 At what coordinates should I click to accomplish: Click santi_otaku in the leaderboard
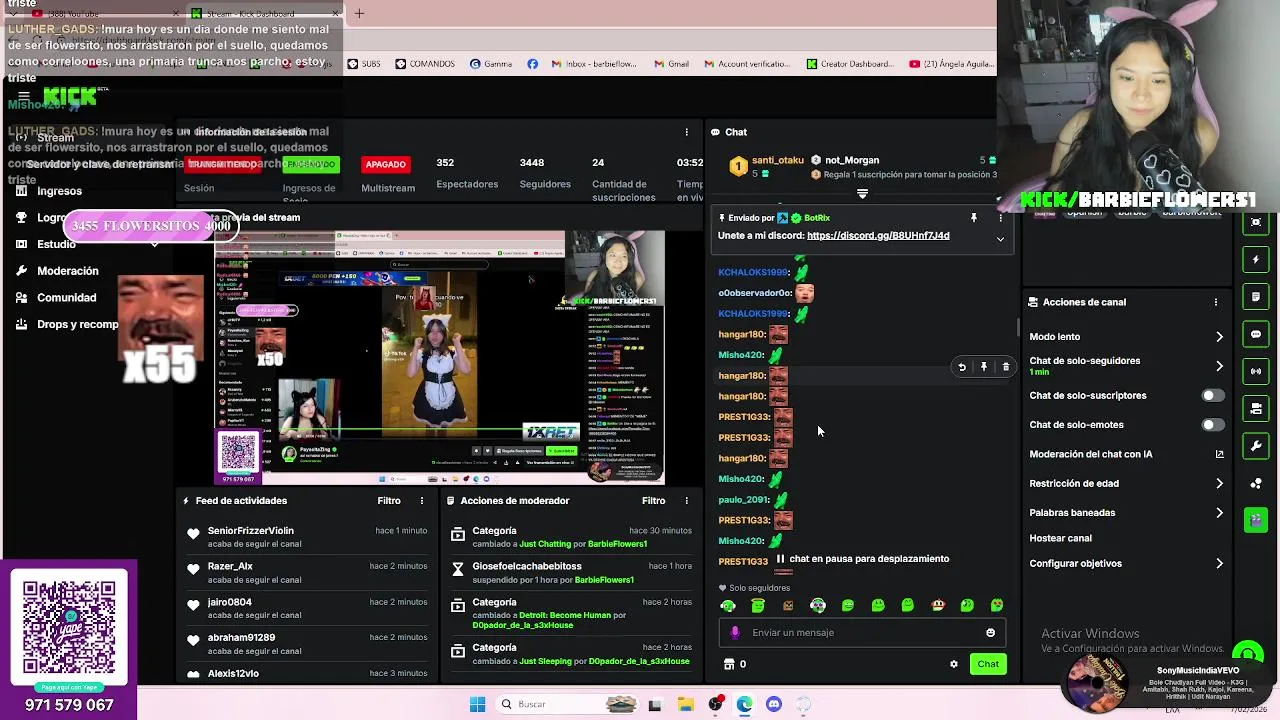pos(777,160)
